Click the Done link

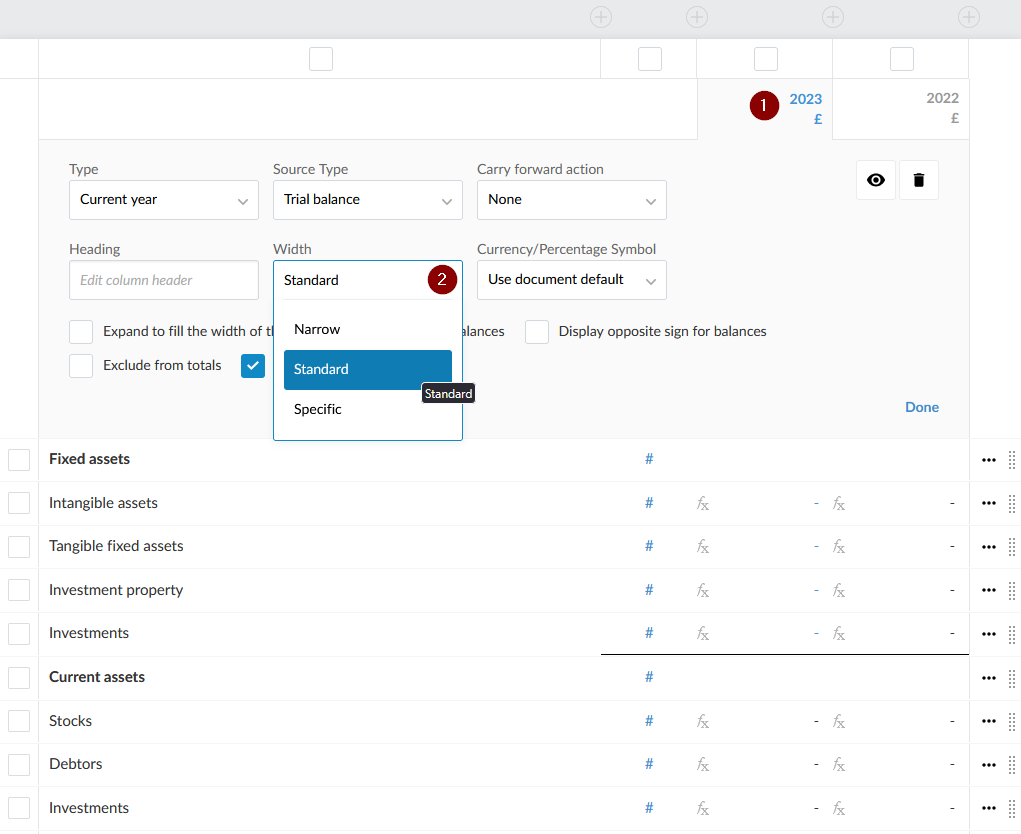tap(921, 407)
